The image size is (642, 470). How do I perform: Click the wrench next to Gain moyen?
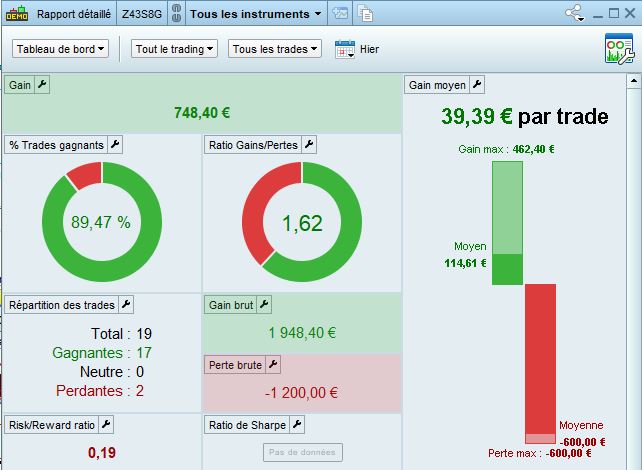point(477,85)
